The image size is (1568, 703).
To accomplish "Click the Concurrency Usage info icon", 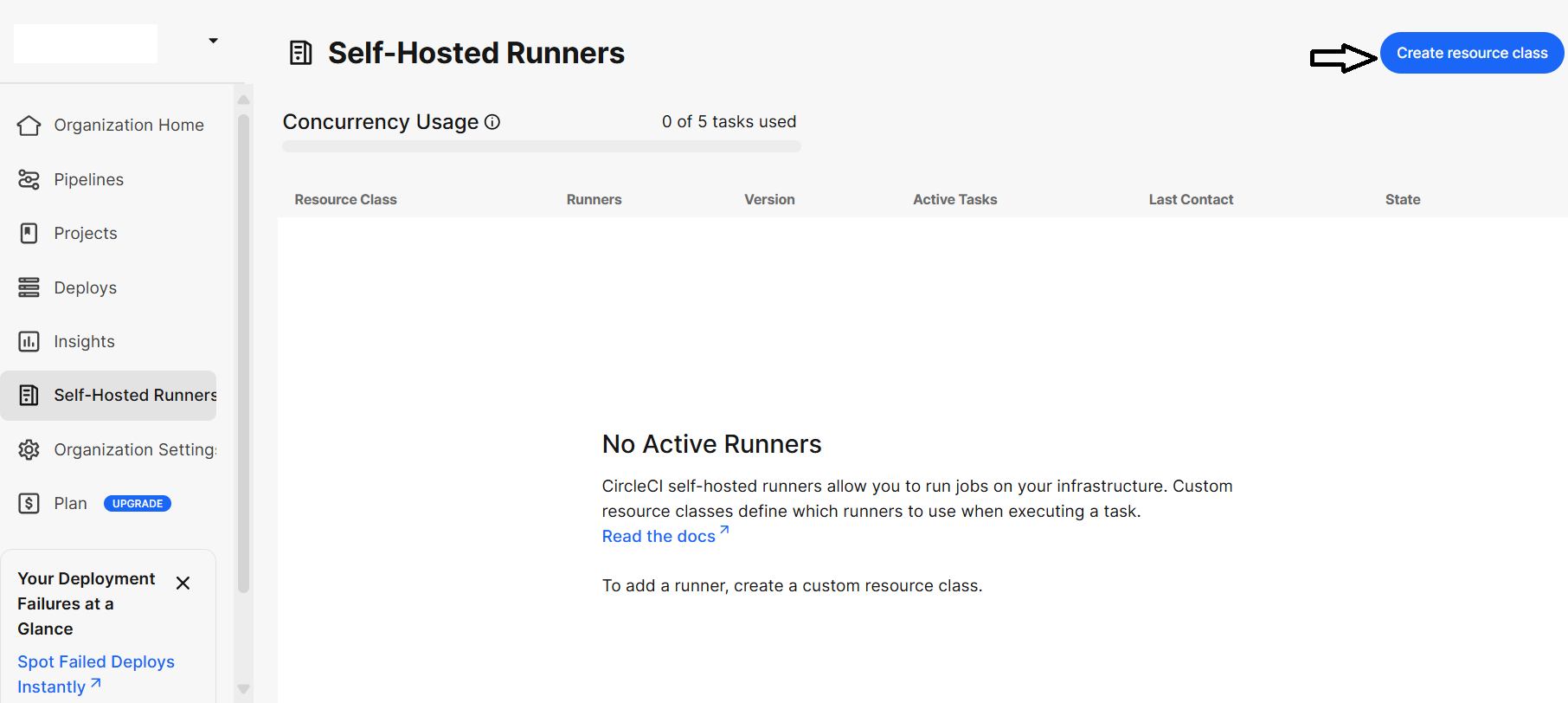I will [492, 122].
